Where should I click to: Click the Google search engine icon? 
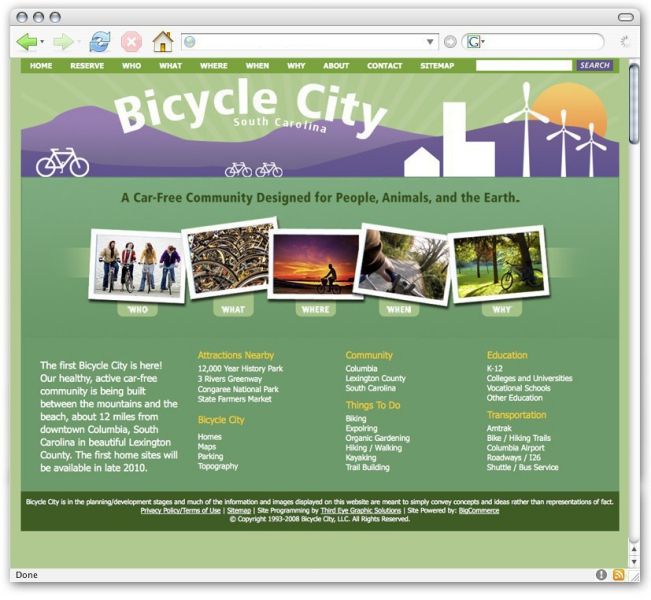473,42
